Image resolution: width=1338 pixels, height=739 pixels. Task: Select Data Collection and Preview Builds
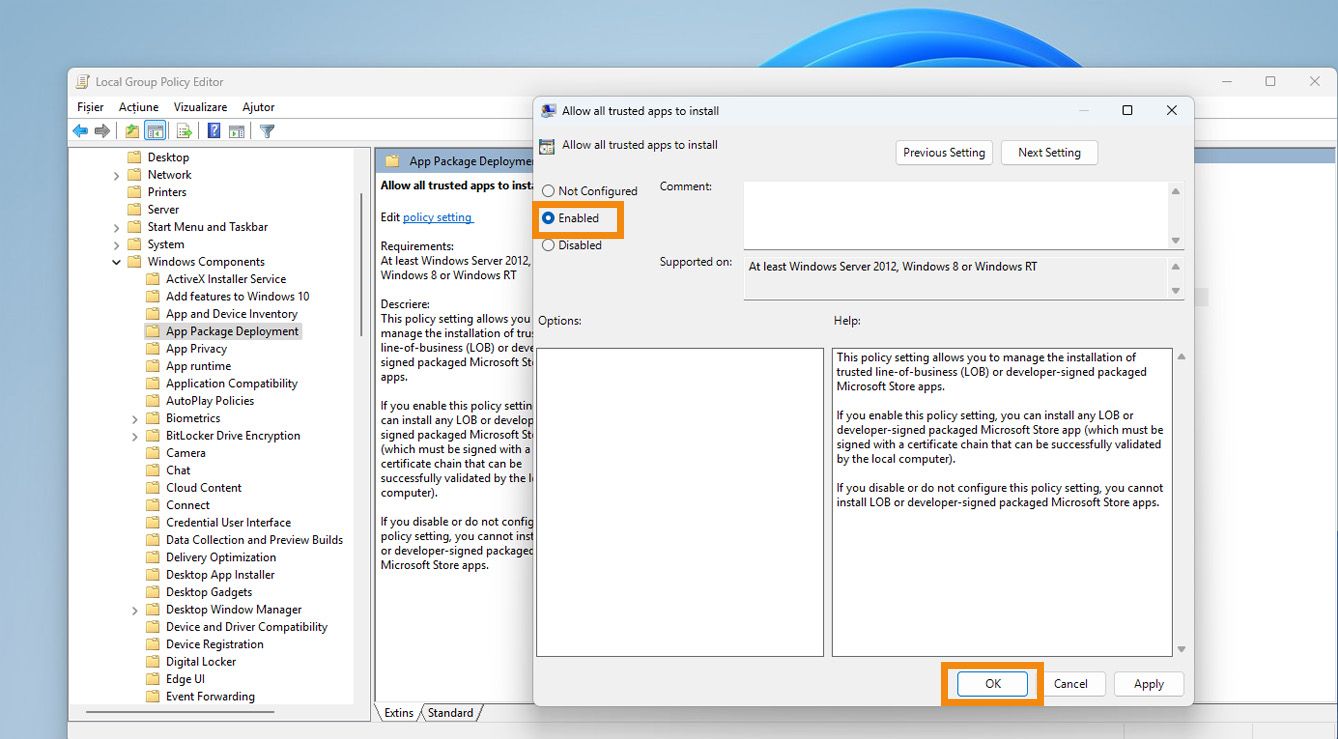[254, 540]
